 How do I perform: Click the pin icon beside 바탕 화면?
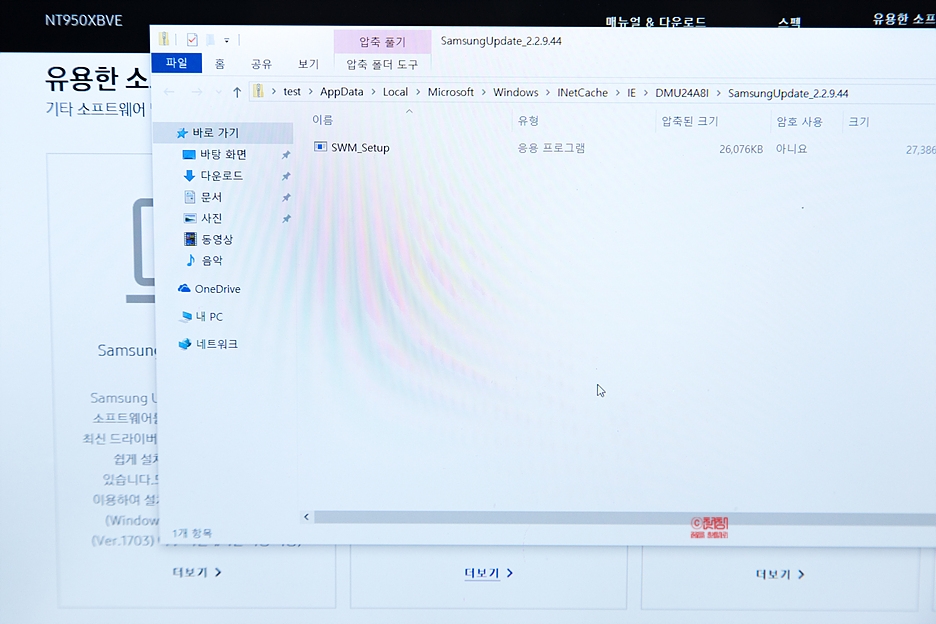286,155
